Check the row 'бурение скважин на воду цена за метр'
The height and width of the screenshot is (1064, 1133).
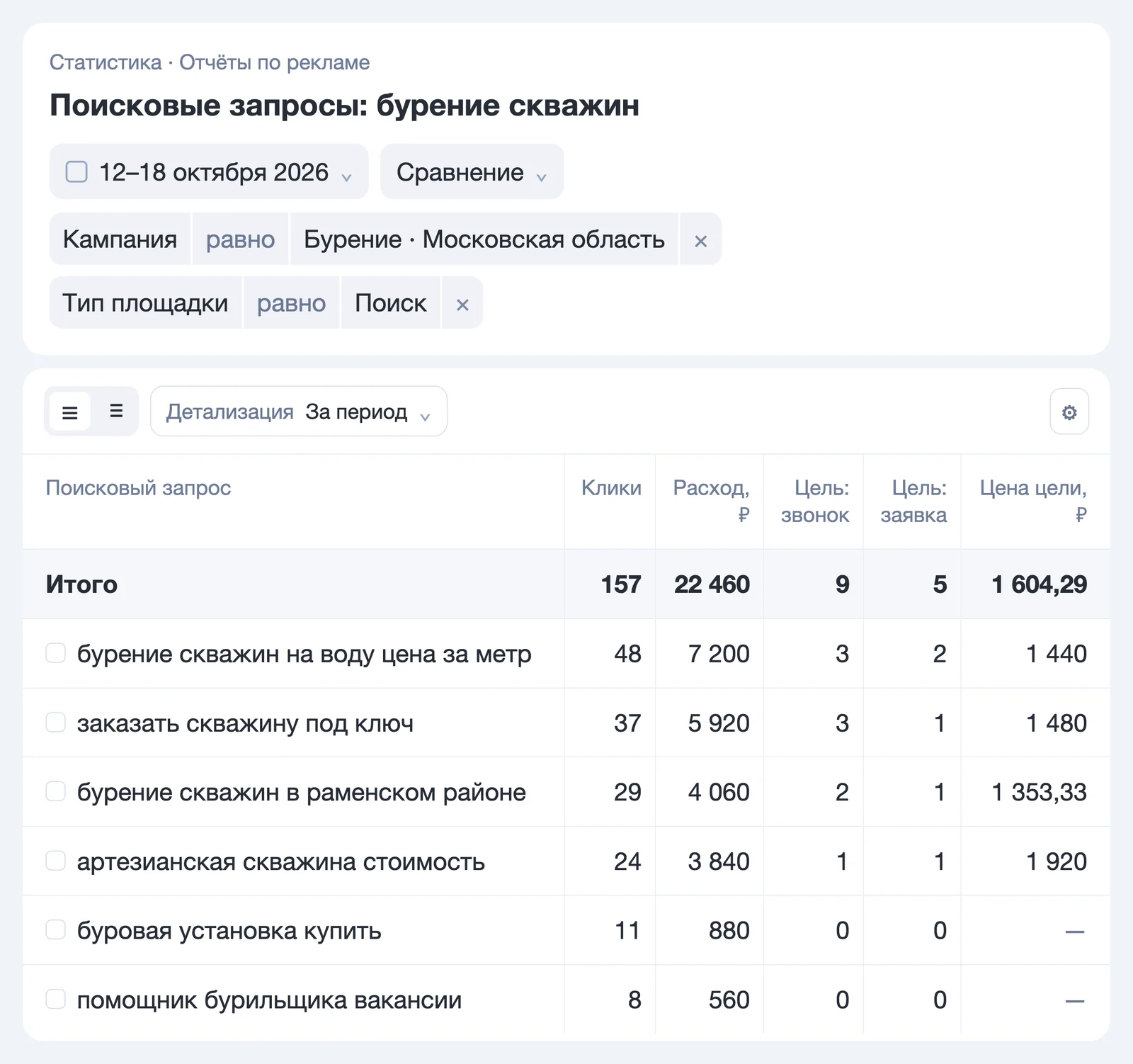(x=56, y=653)
